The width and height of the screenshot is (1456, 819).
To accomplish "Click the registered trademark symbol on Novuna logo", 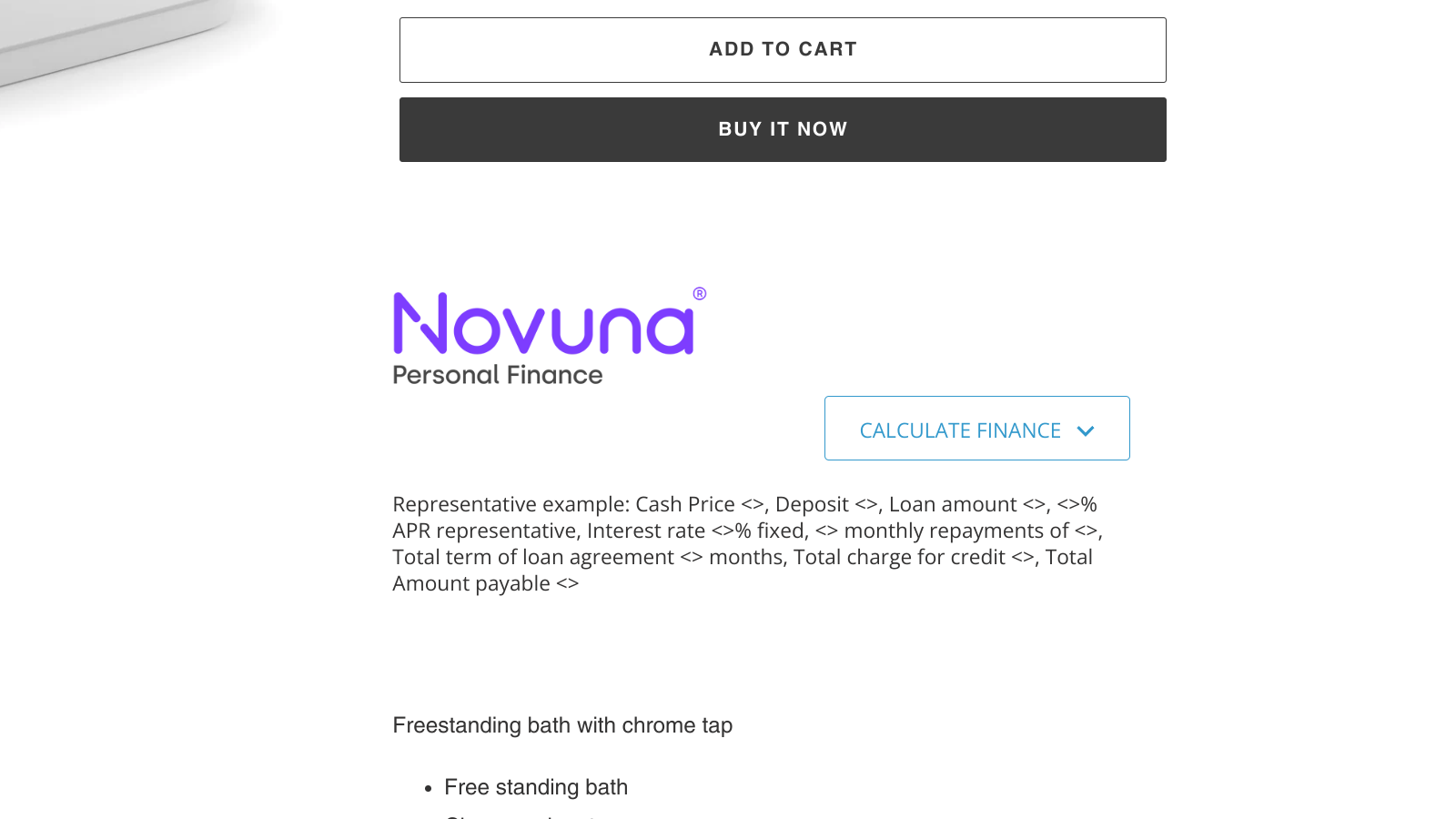I will tap(699, 294).
